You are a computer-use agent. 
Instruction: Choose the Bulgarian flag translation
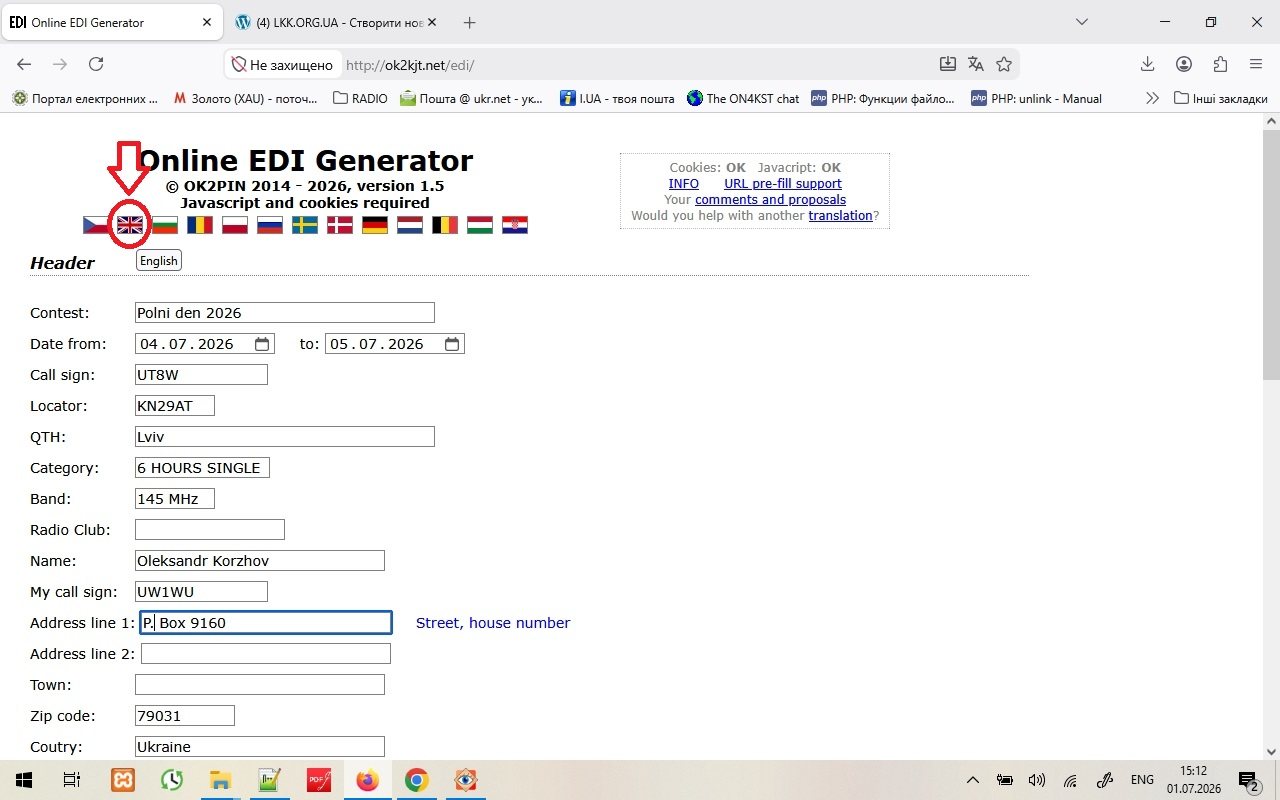165,226
